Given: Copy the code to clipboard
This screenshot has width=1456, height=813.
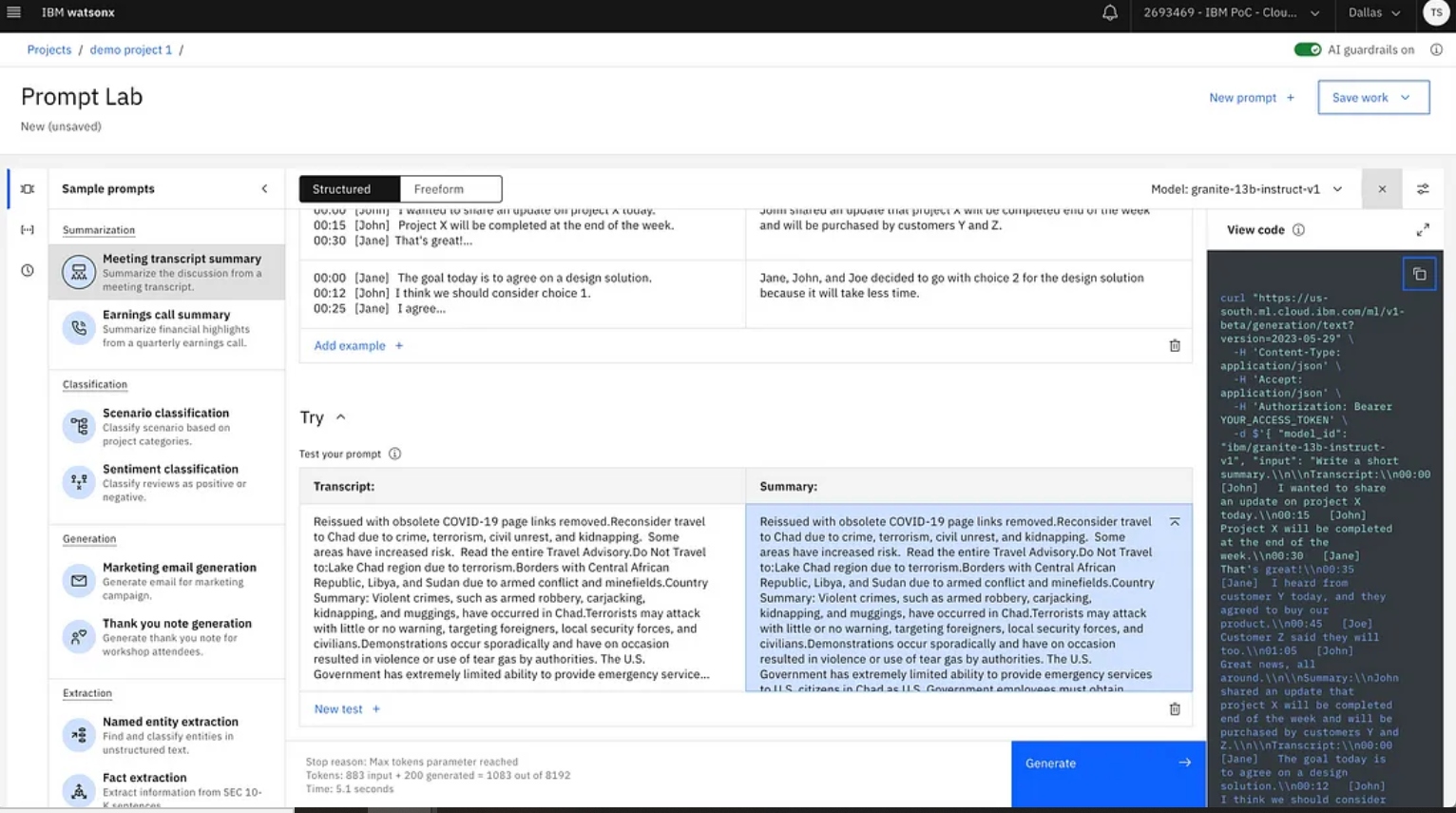Looking at the screenshot, I should pos(1419,274).
